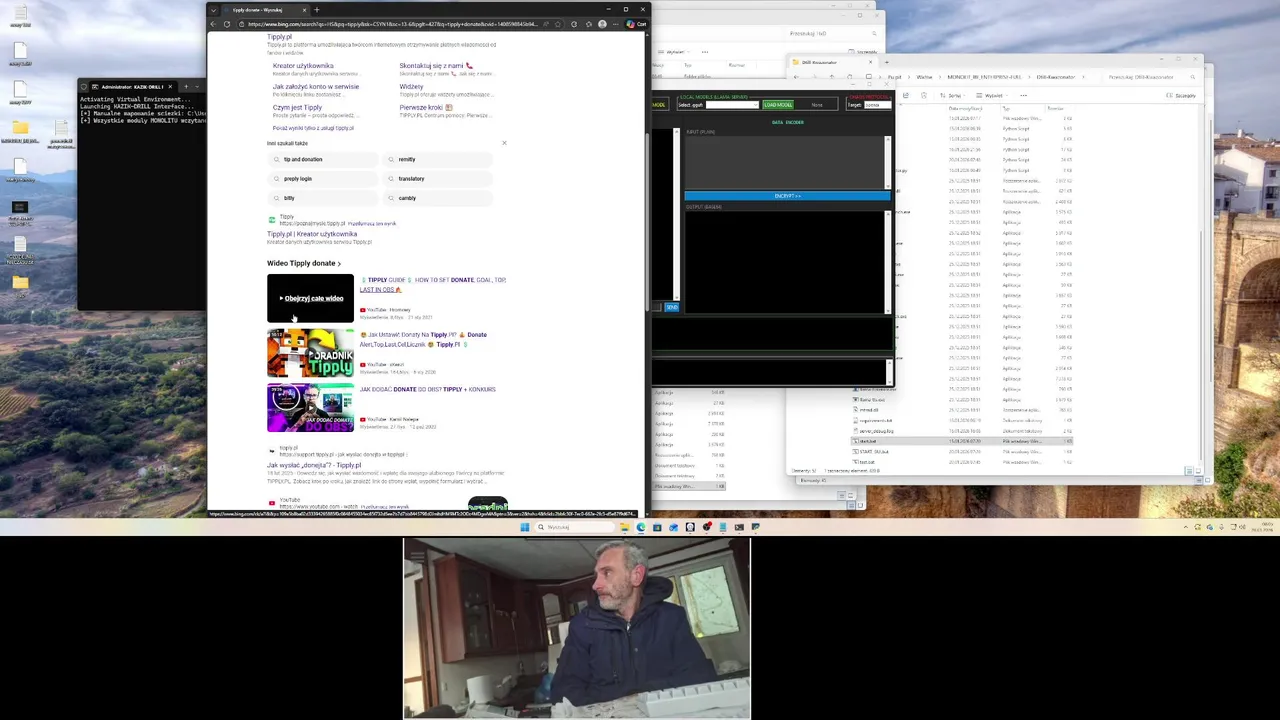Open the 'Pulpit' breadcrumb in the Explorer path

(894, 77)
